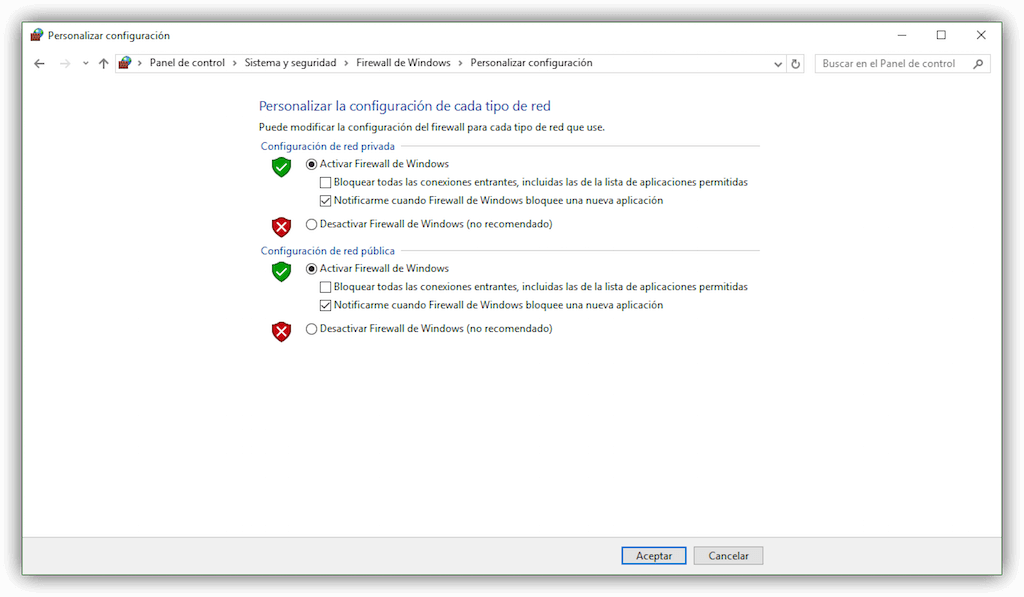Click red shield icon in private network section
Viewport: 1024px width, 597px height.
[281, 227]
